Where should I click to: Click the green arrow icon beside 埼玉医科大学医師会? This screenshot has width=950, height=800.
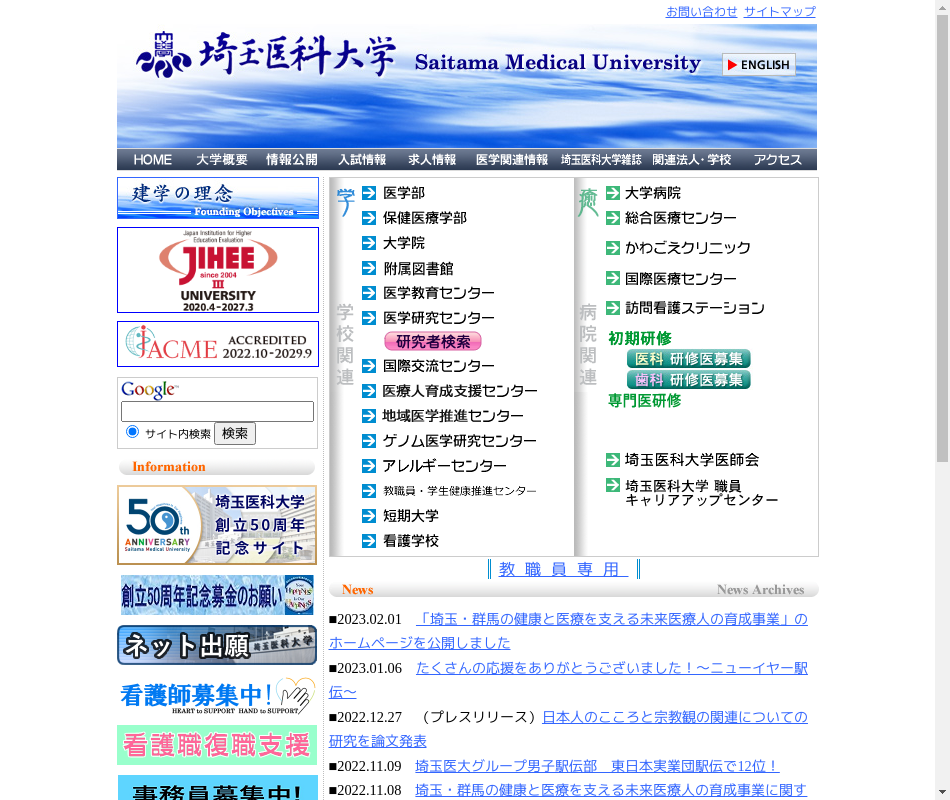(613, 460)
